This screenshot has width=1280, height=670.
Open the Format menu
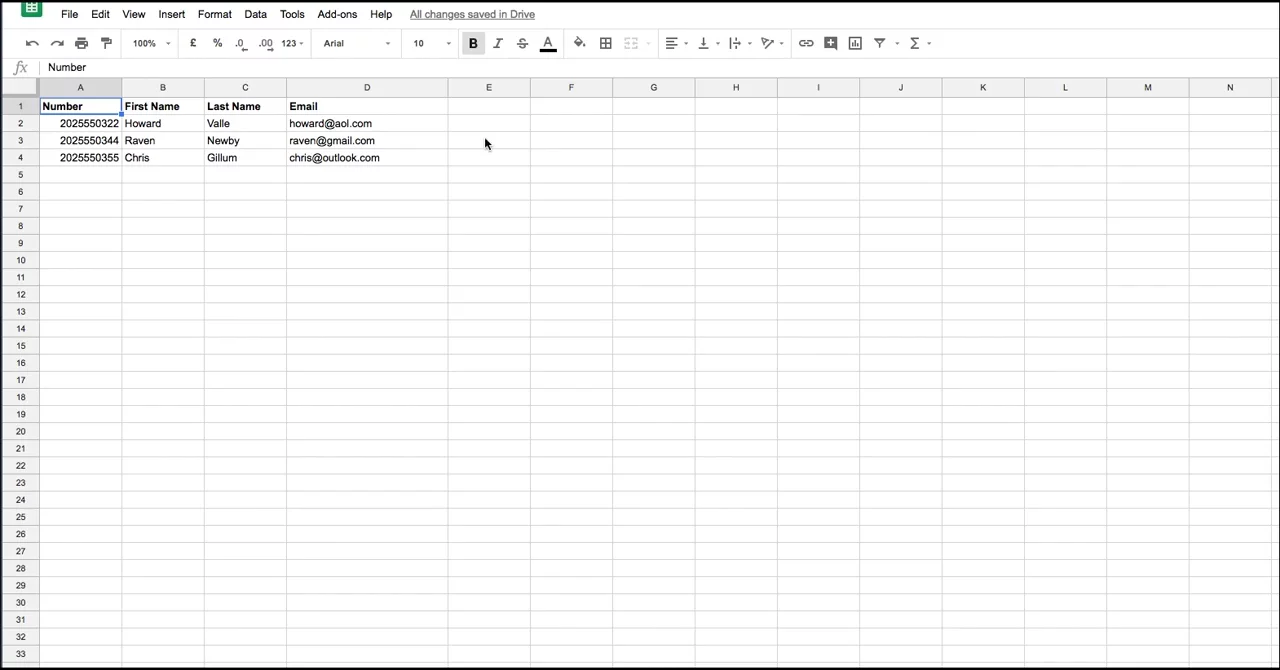tap(214, 14)
